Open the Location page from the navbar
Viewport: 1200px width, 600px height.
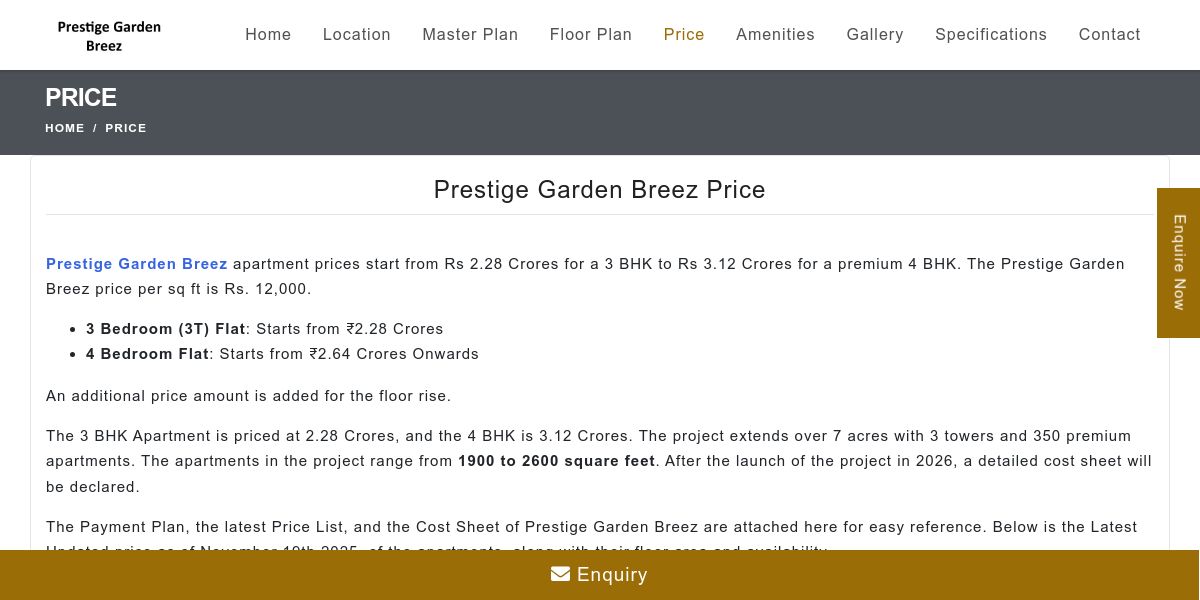(x=356, y=34)
